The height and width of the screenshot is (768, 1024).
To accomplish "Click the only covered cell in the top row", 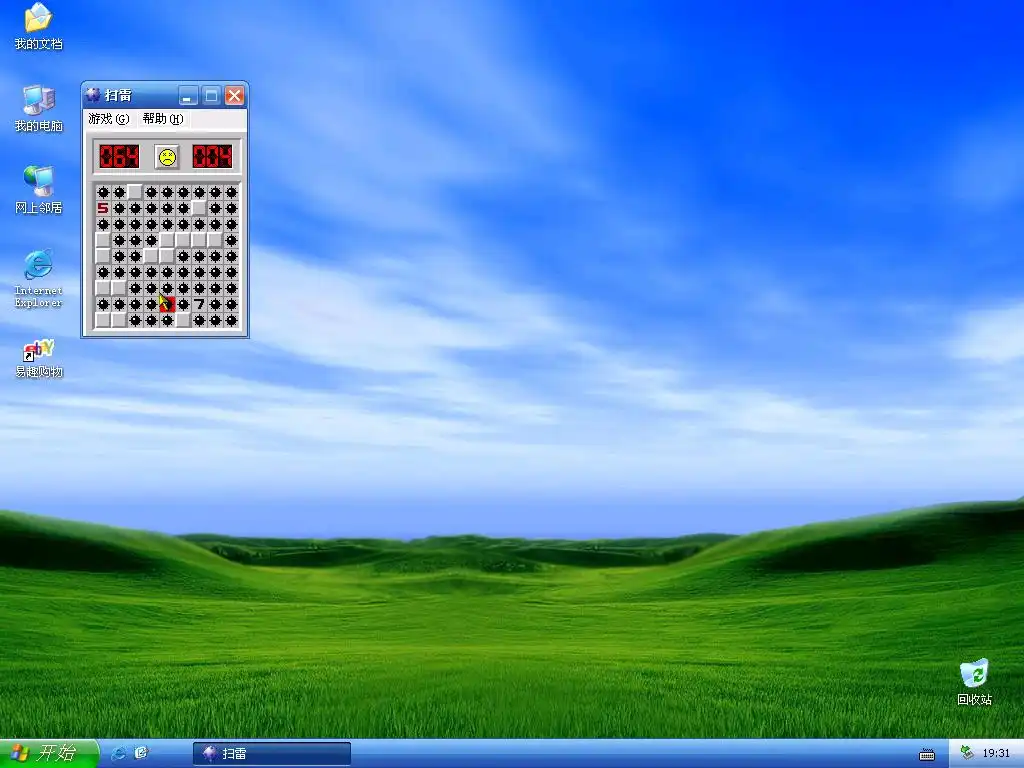I will (x=135, y=192).
